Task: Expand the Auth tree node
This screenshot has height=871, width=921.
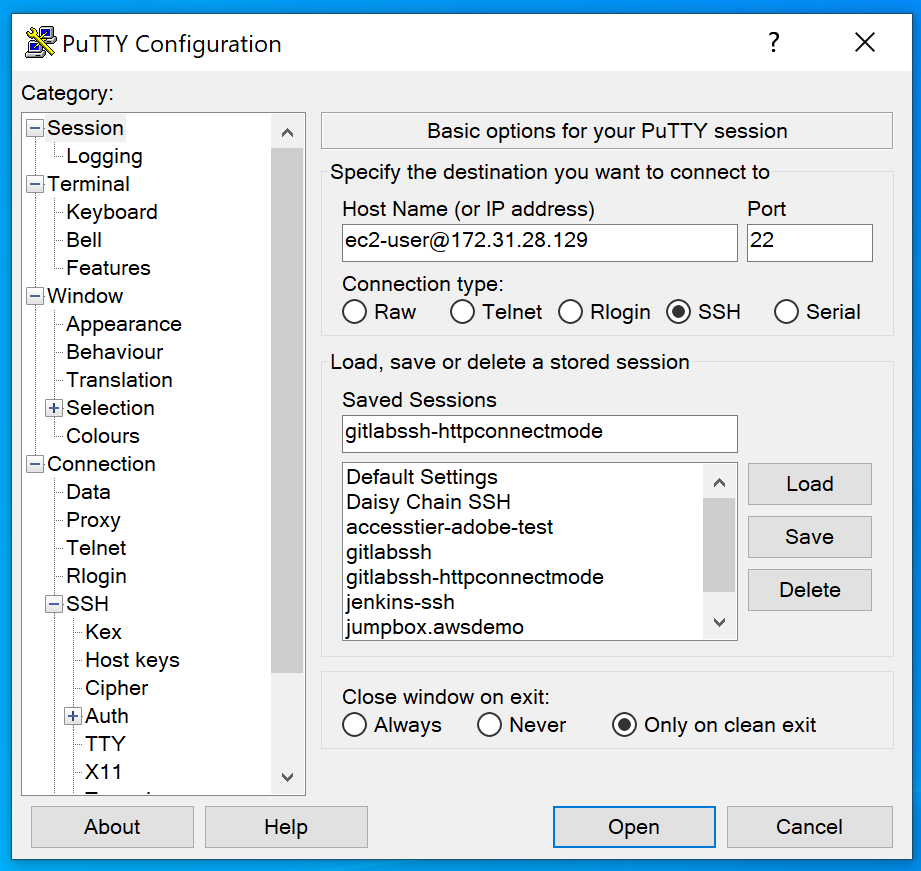Action: pos(73,716)
